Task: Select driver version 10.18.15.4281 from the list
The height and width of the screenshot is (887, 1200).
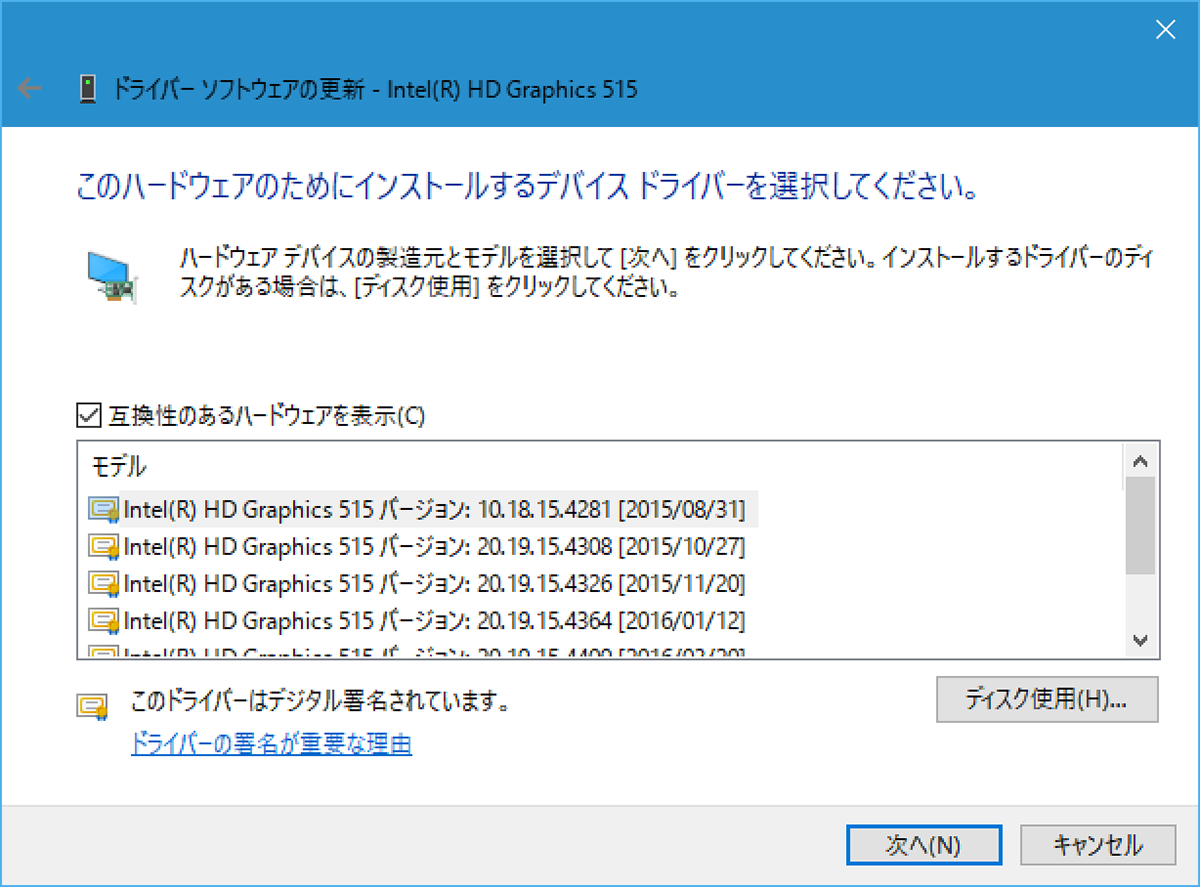Action: [400, 509]
